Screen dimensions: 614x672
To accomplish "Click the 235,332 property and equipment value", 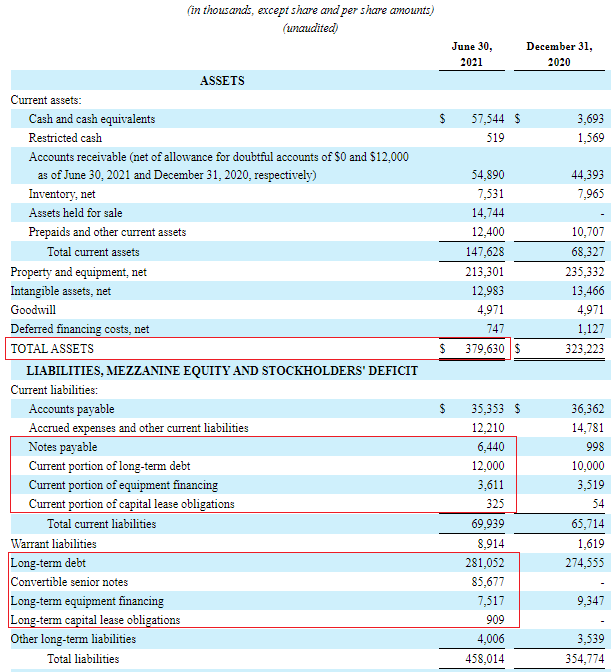I will click(584, 272).
